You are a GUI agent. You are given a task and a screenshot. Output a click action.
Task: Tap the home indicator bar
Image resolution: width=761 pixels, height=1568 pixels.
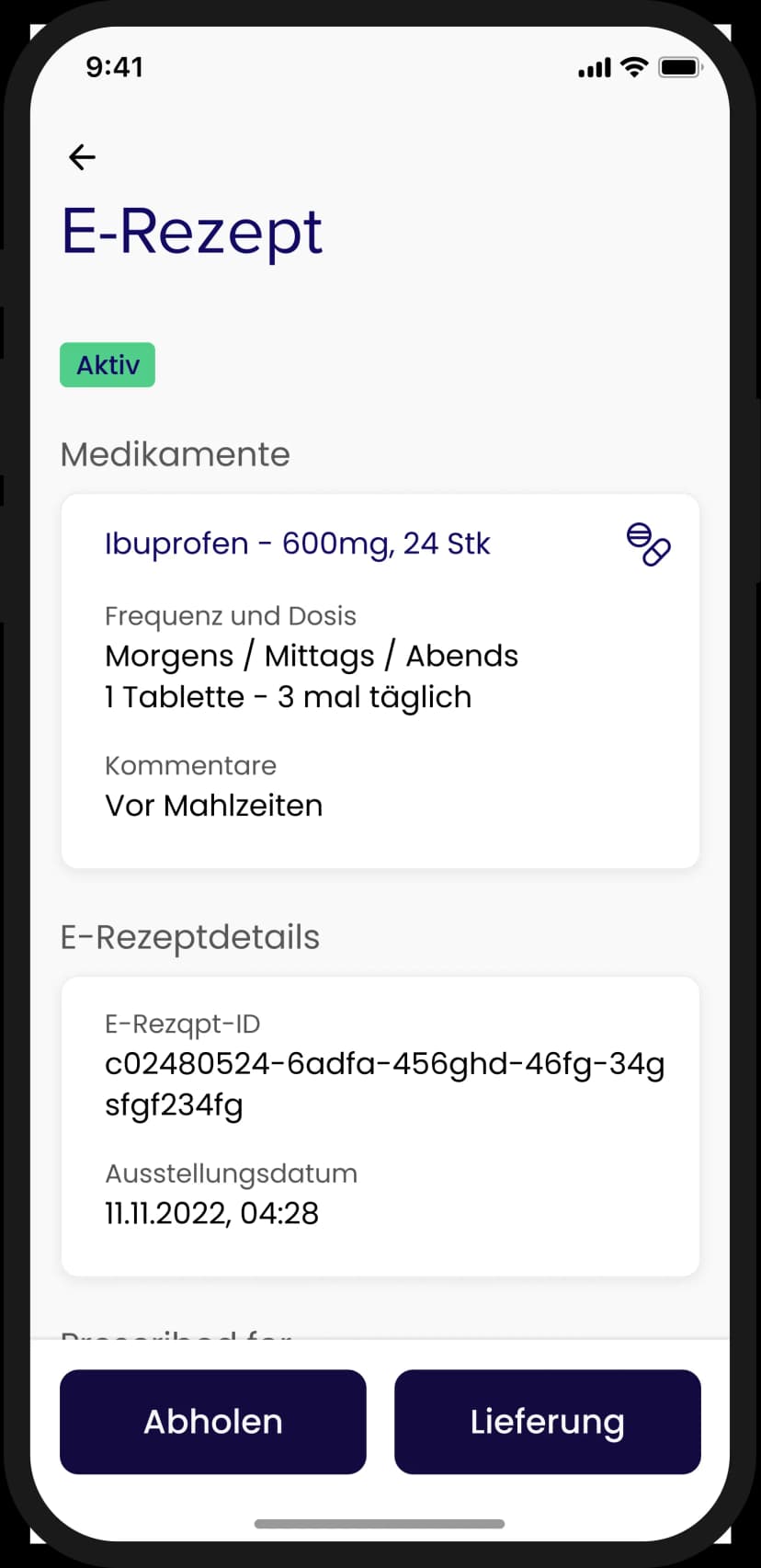[380, 1524]
